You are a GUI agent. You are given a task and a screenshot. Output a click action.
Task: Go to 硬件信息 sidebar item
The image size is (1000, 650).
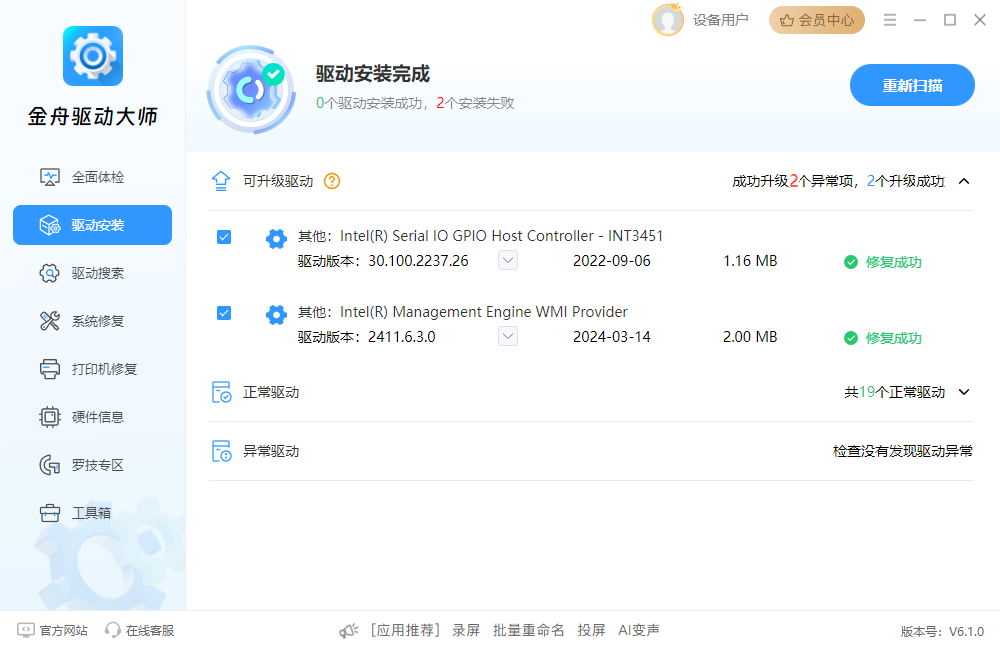click(x=97, y=417)
